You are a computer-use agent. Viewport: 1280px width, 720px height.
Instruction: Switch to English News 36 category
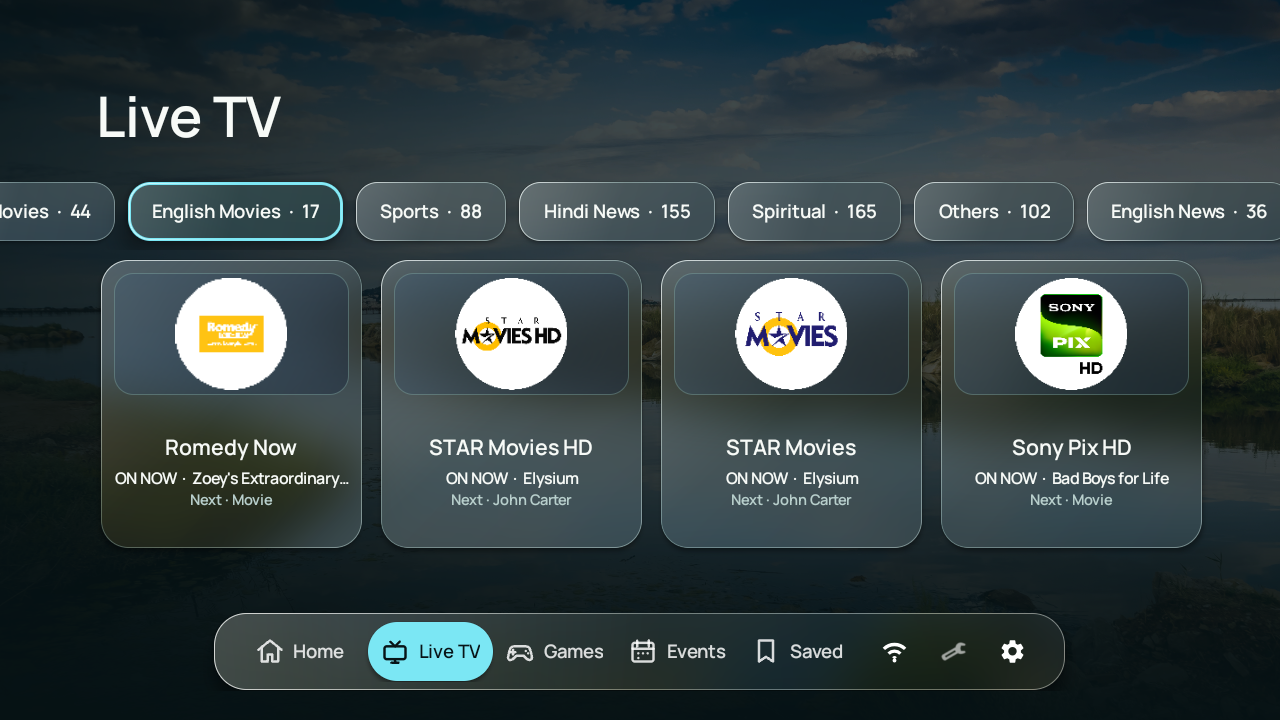1184,212
